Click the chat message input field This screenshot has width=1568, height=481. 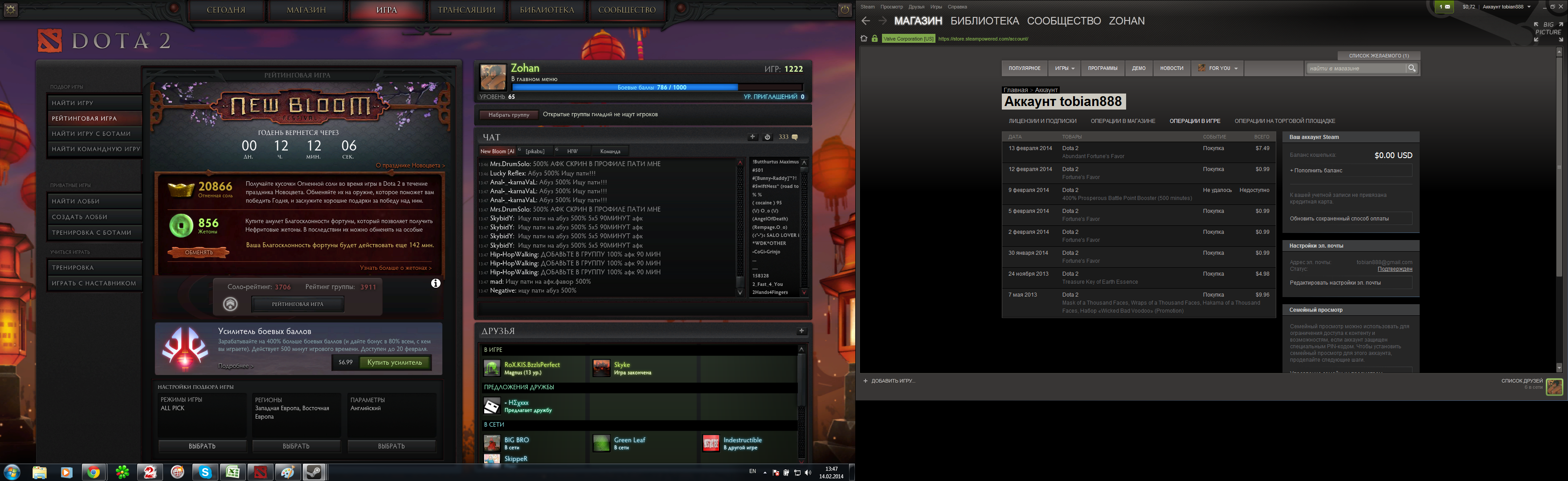(643, 309)
